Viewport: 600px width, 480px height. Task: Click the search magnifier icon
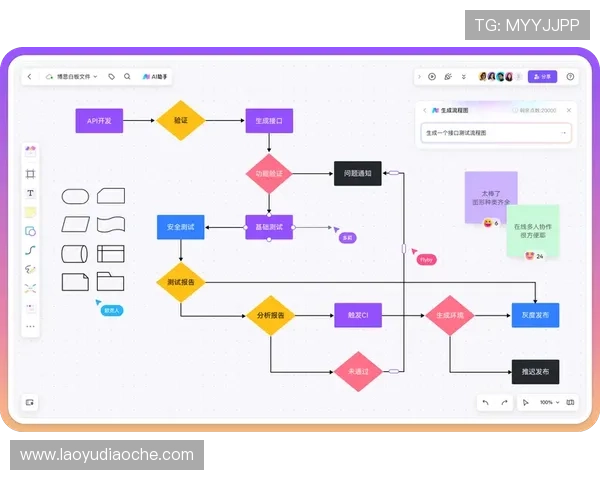pos(127,76)
